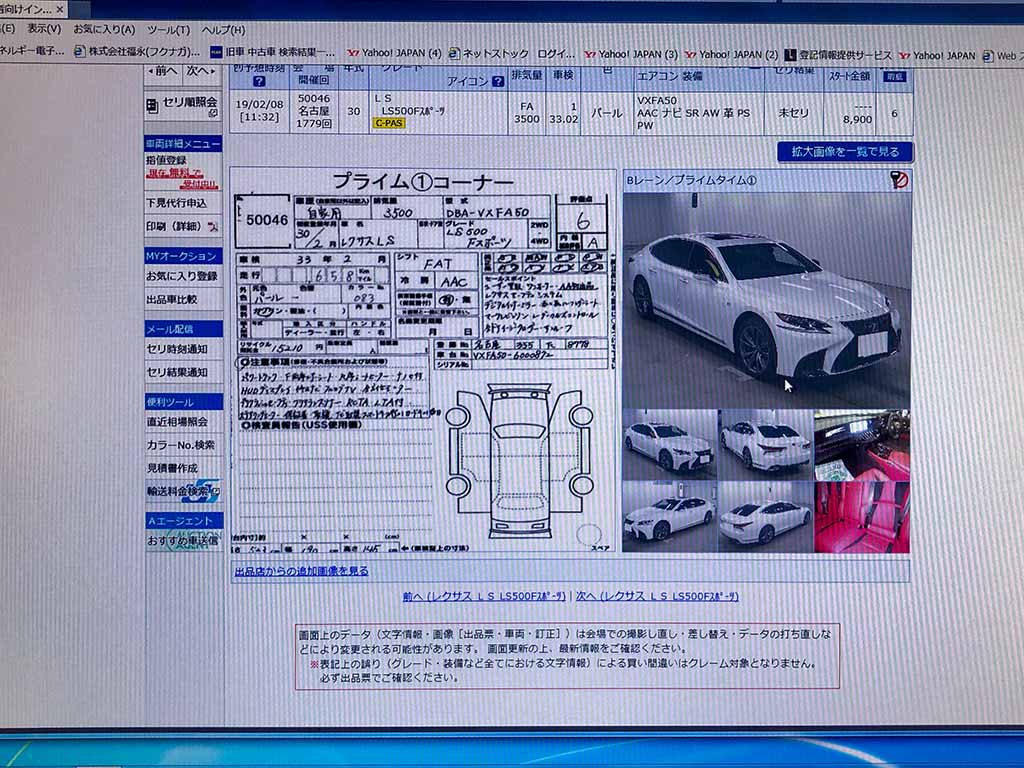Open the 登記情報提供サービス bookmark
This screenshot has height=768, width=1024.
837,55
